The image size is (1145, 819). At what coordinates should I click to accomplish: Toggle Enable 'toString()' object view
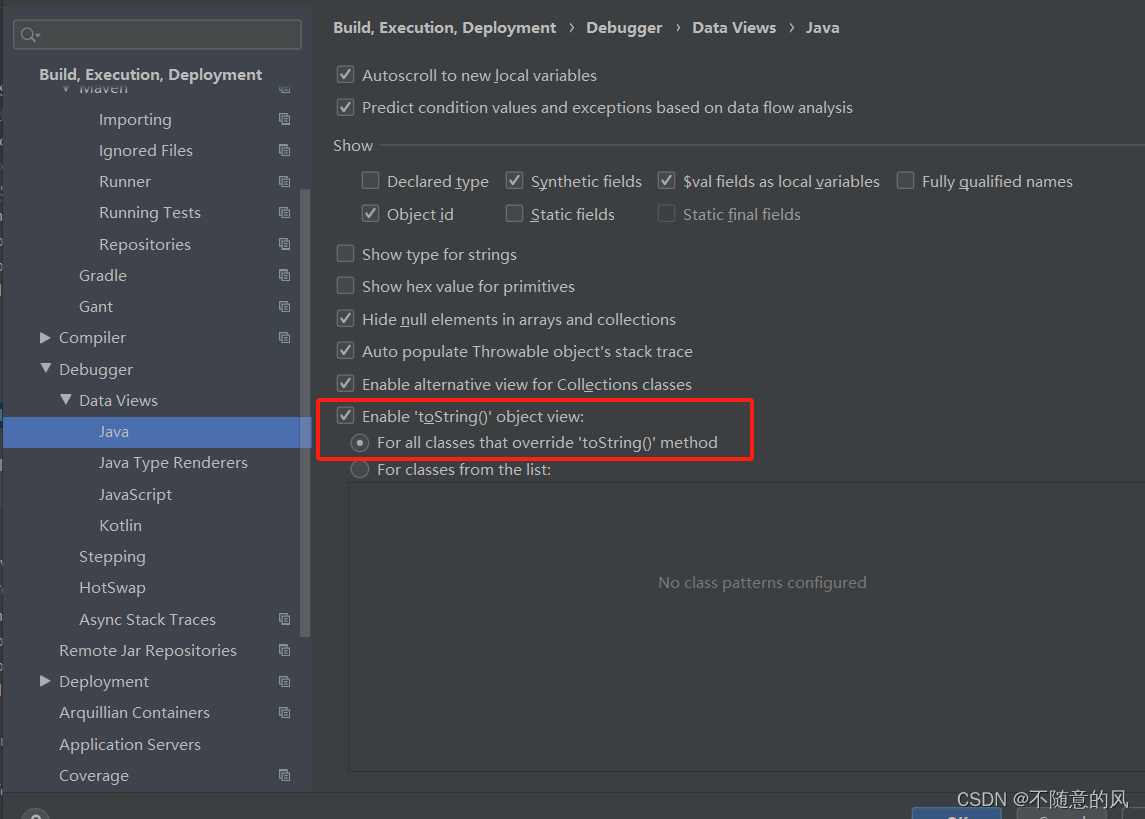coord(345,415)
